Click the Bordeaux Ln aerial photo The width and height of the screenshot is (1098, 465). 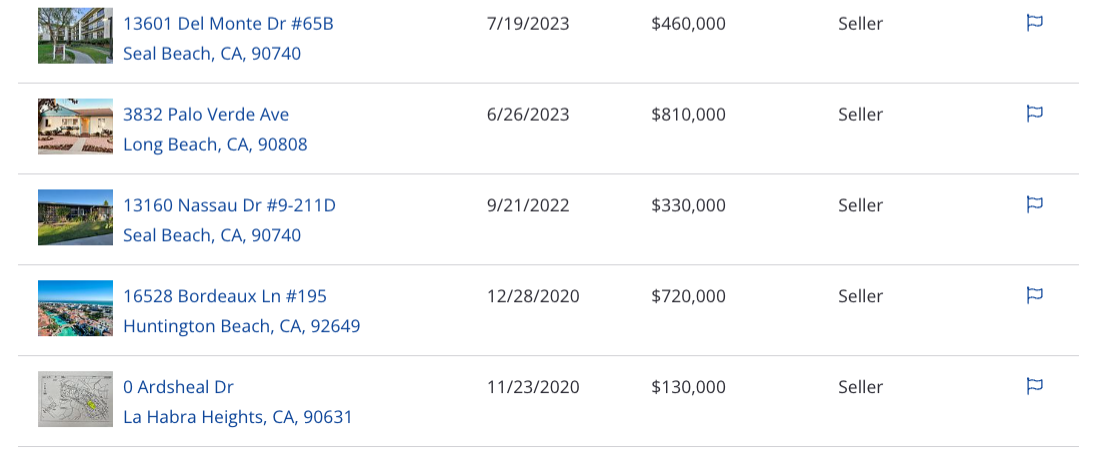pyautogui.click(x=75, y=308)
